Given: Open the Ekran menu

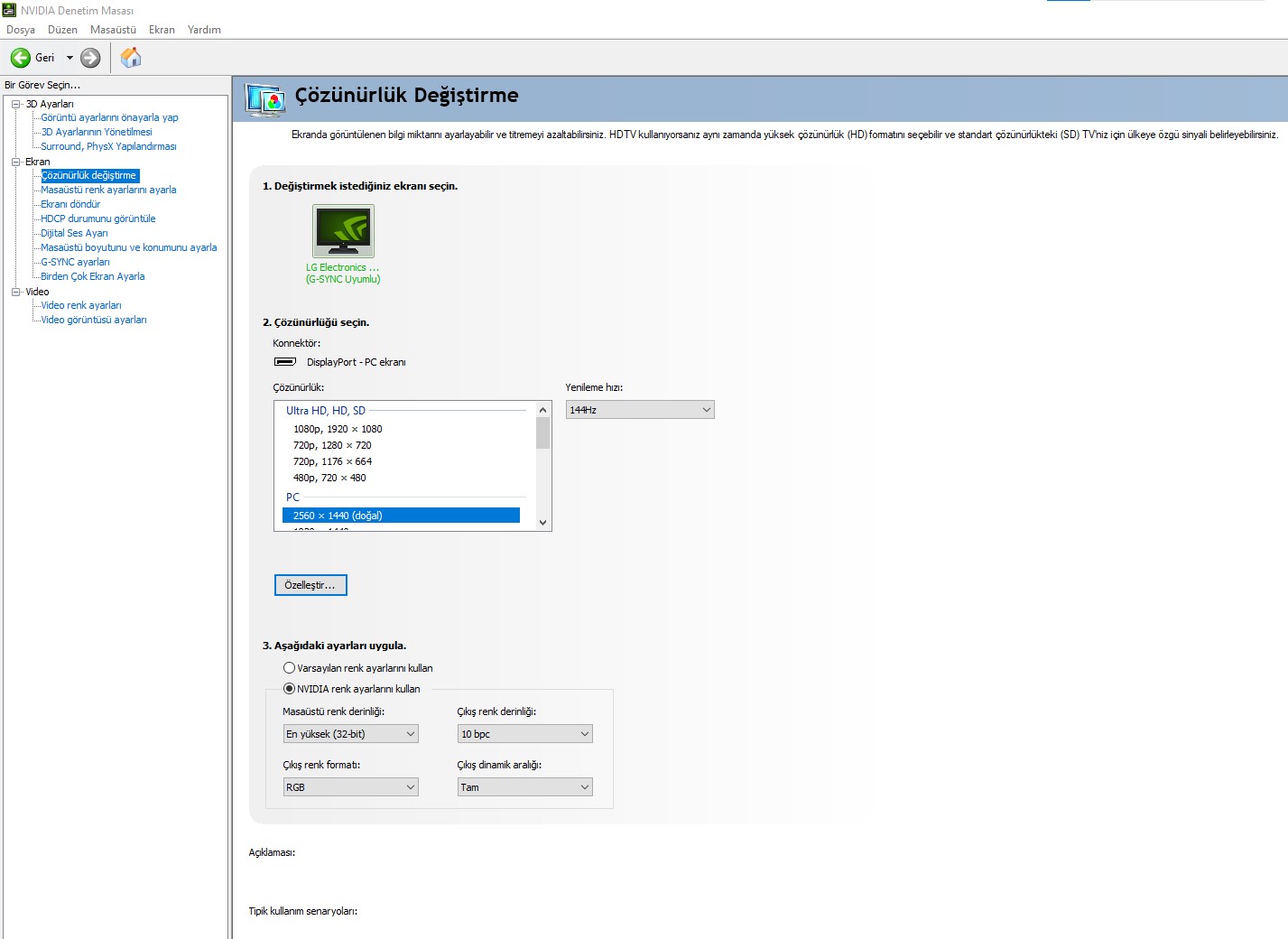Looking at the screenshot, I should pos(162,30).
